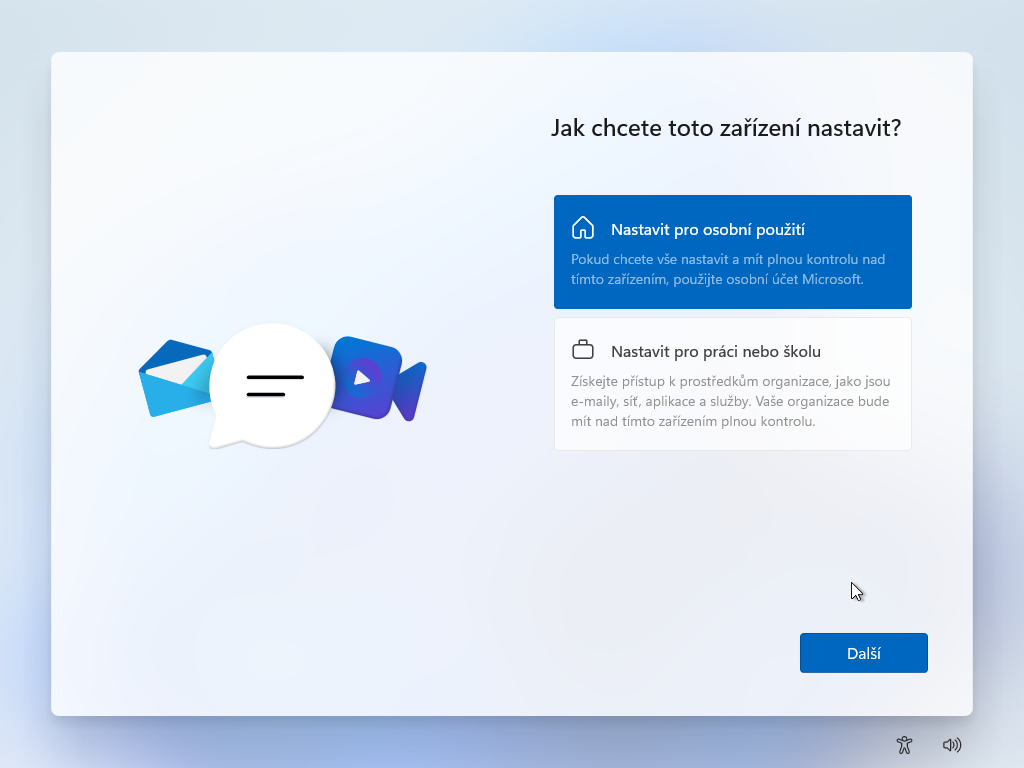
Task: Select "Nastavit pro práci nebo školu" option
Action: pyautogui.click(x=715, y=352)
